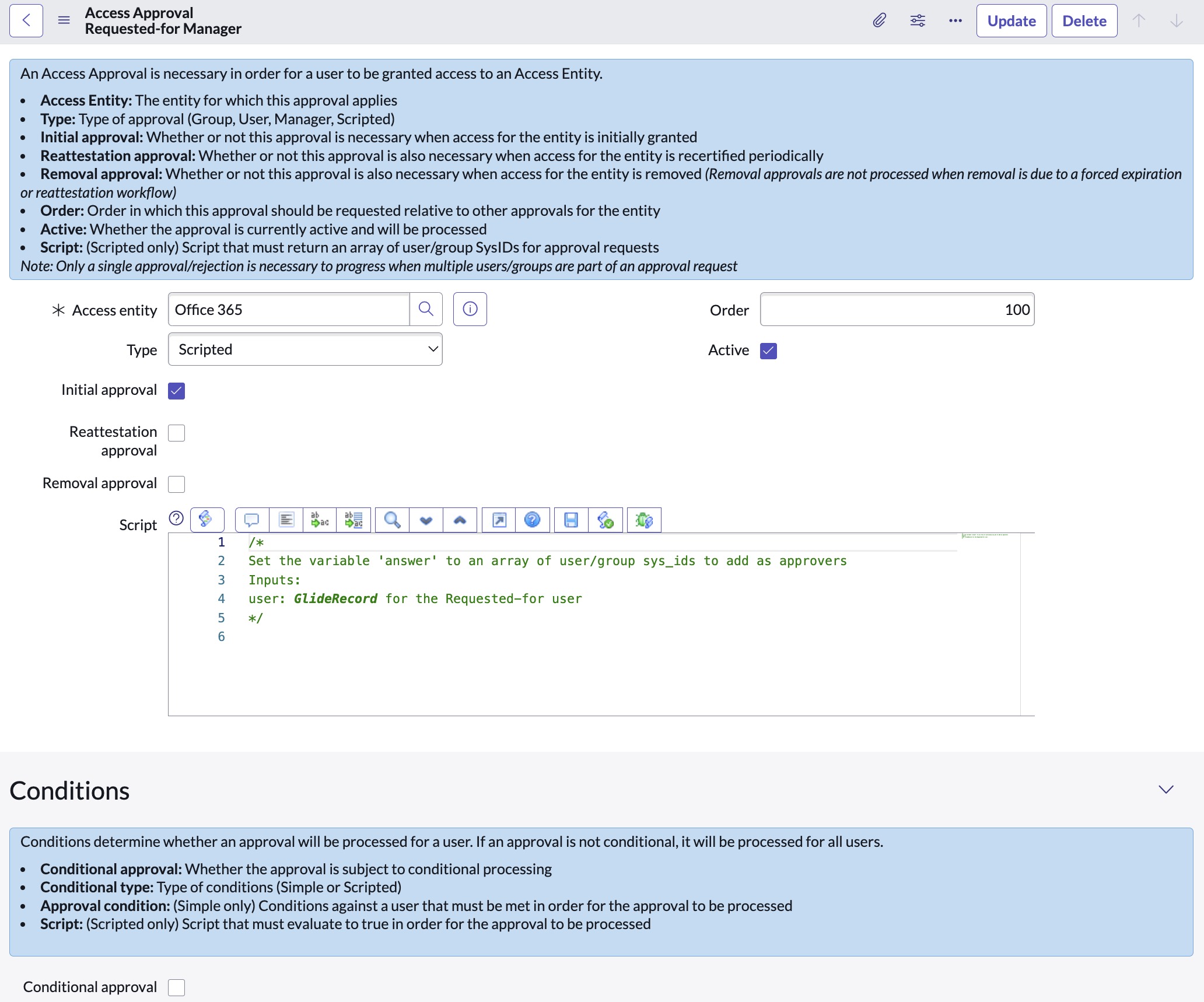Click the Delete button
1204x1002 pixels.
[x=1084, y=20]
